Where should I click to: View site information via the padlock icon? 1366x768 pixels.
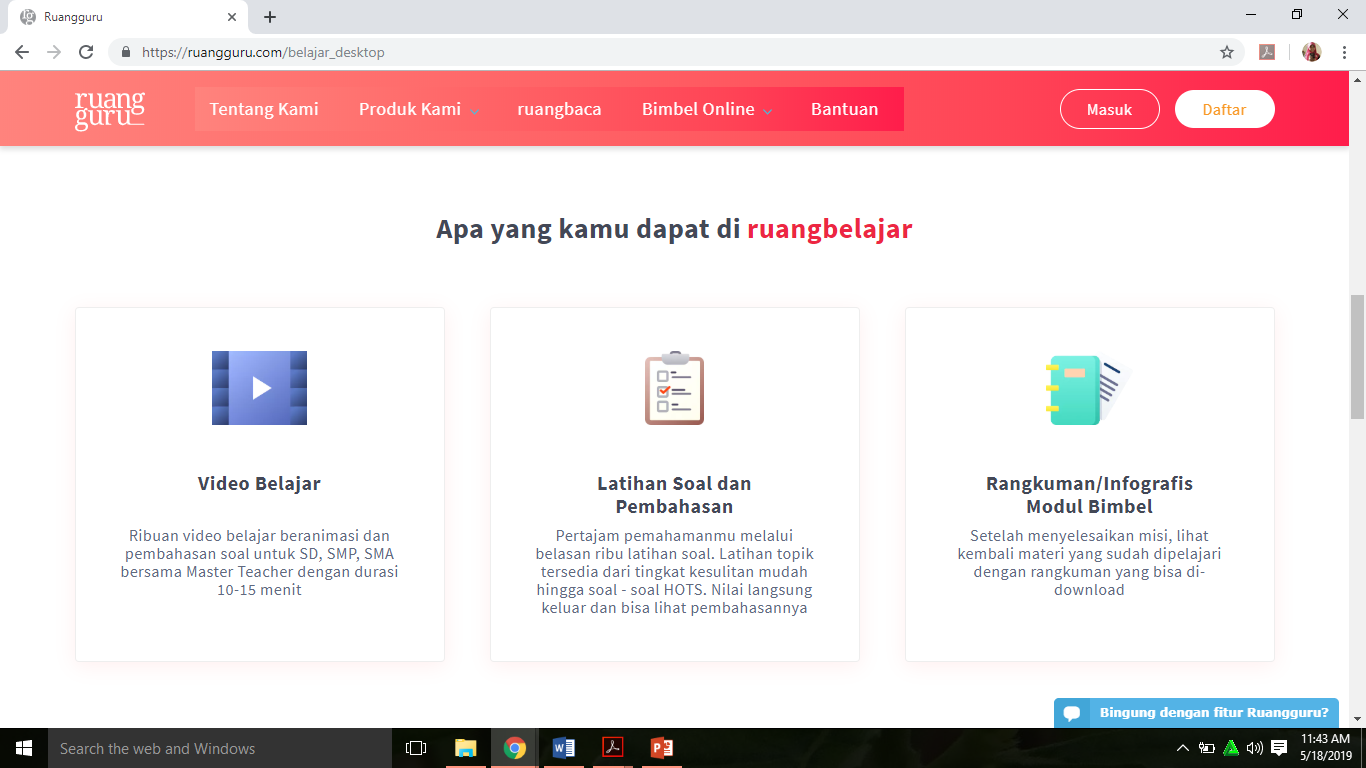[x=126, y=52]
